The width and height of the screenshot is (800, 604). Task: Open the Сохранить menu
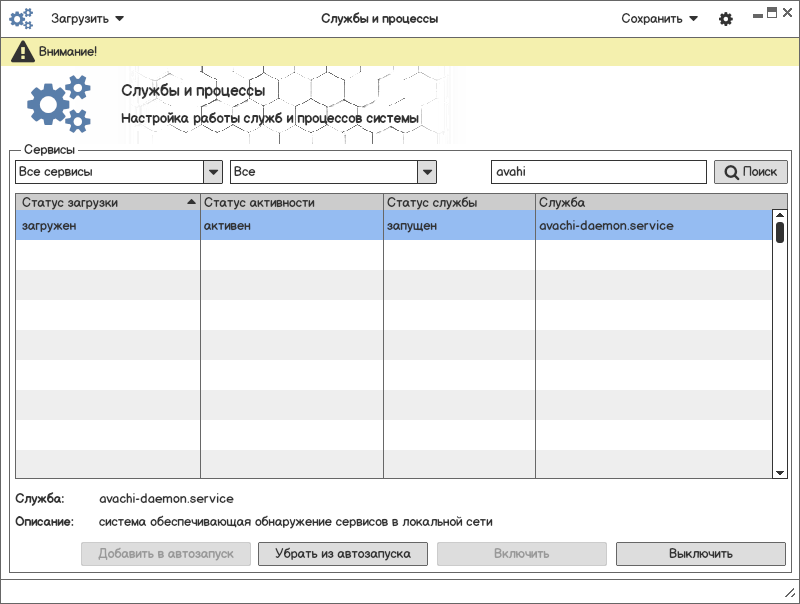point(659,18)
